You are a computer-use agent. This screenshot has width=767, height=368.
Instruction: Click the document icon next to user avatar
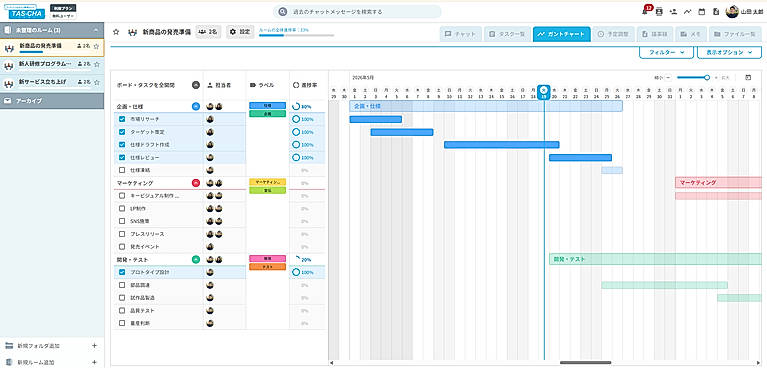click(x=716, y=11)
